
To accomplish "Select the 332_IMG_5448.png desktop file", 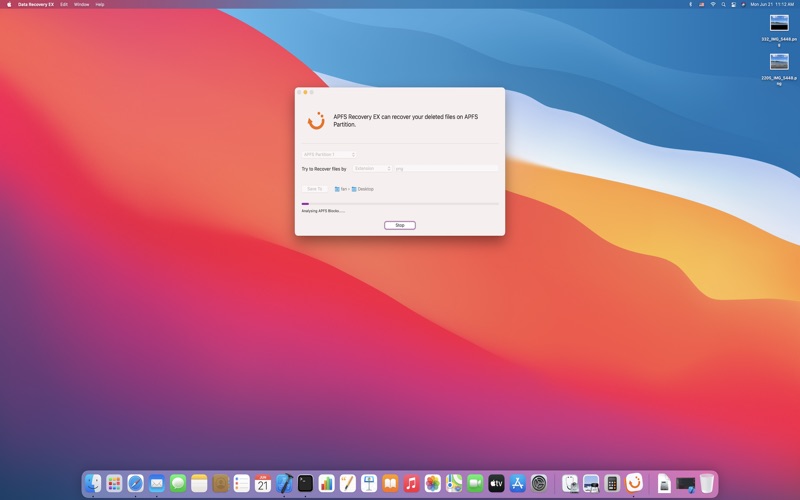I will pyautogui.click(x=779, y=31).
